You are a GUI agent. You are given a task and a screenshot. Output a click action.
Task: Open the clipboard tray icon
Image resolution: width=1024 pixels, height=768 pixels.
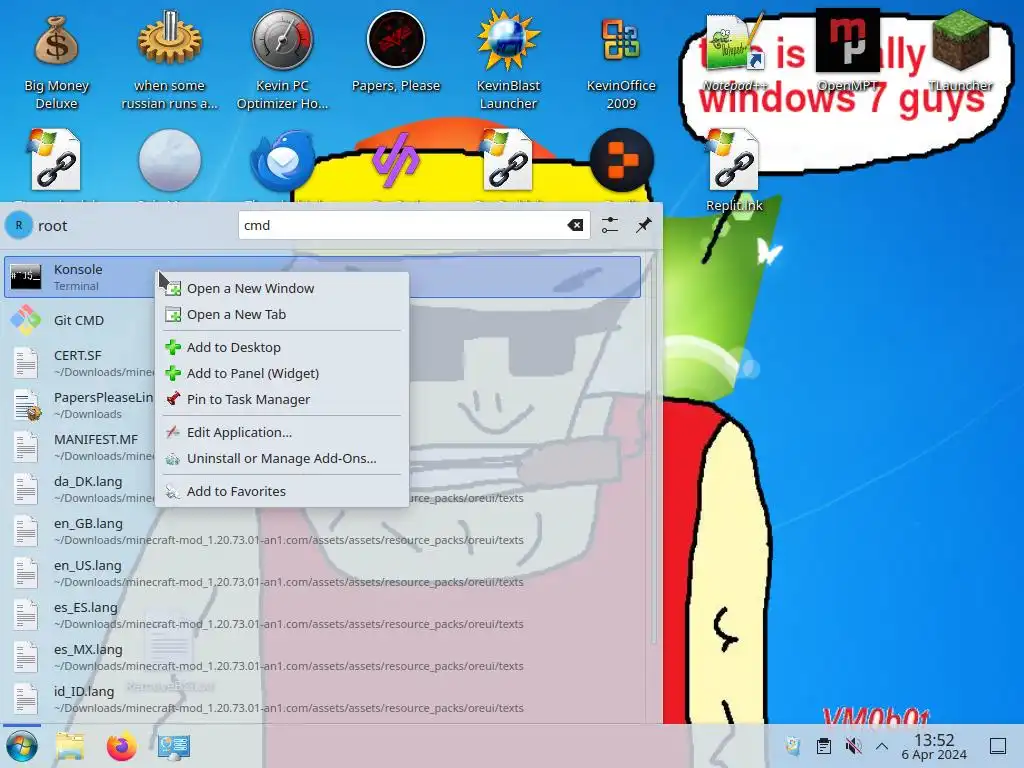(x=824, y=746)
